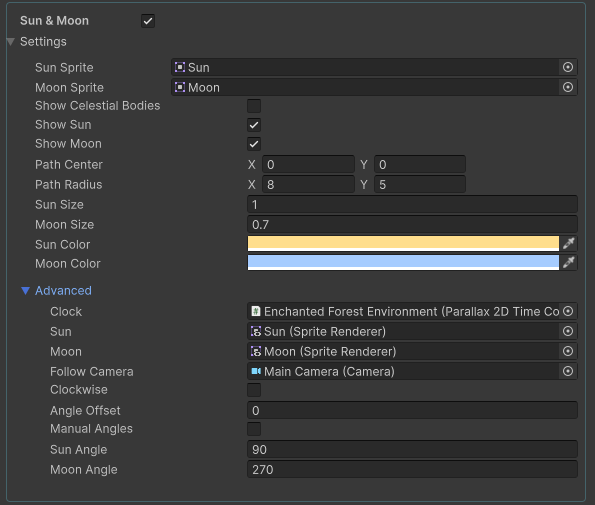Click the Moon Size value field

pos(412,225)
